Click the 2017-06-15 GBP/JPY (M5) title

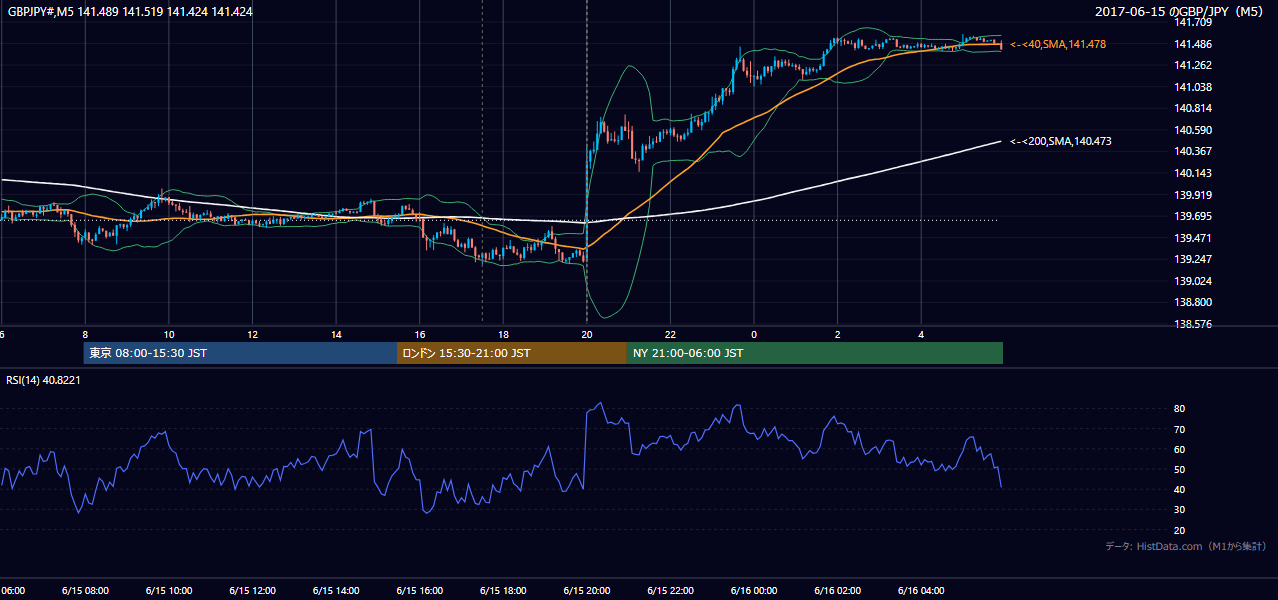tap(1181, 12)
